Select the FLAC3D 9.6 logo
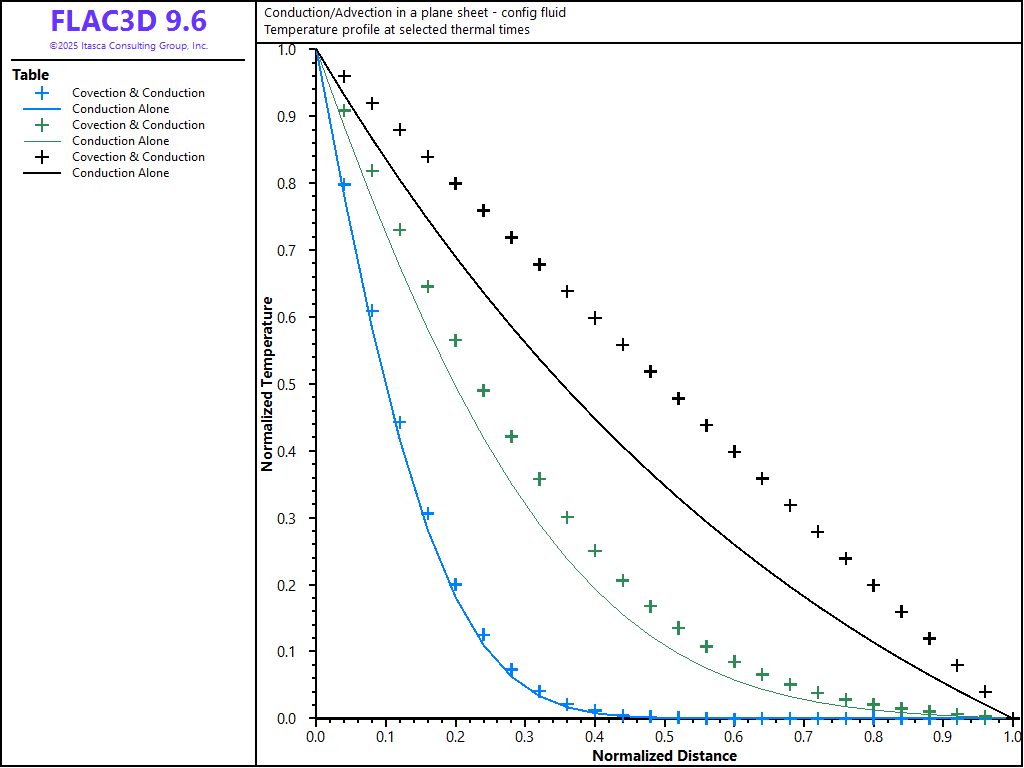Viewport: 1024px width, 768px height. click(128, 22)
